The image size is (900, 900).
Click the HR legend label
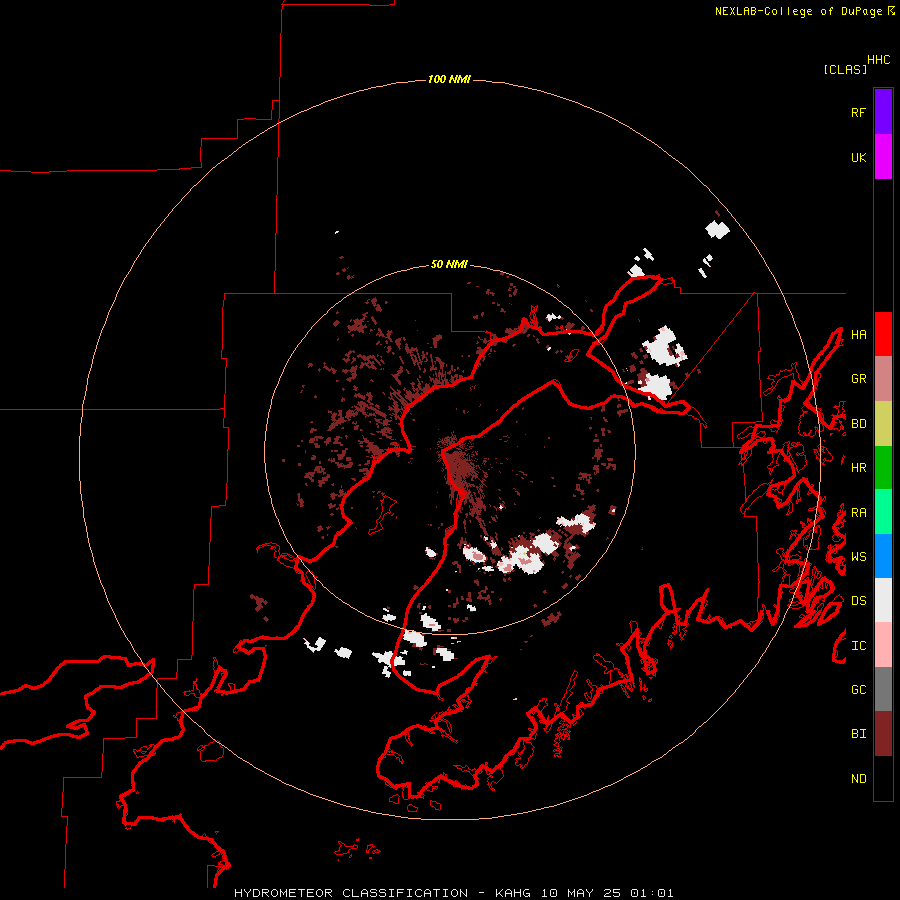coord(858,468)
